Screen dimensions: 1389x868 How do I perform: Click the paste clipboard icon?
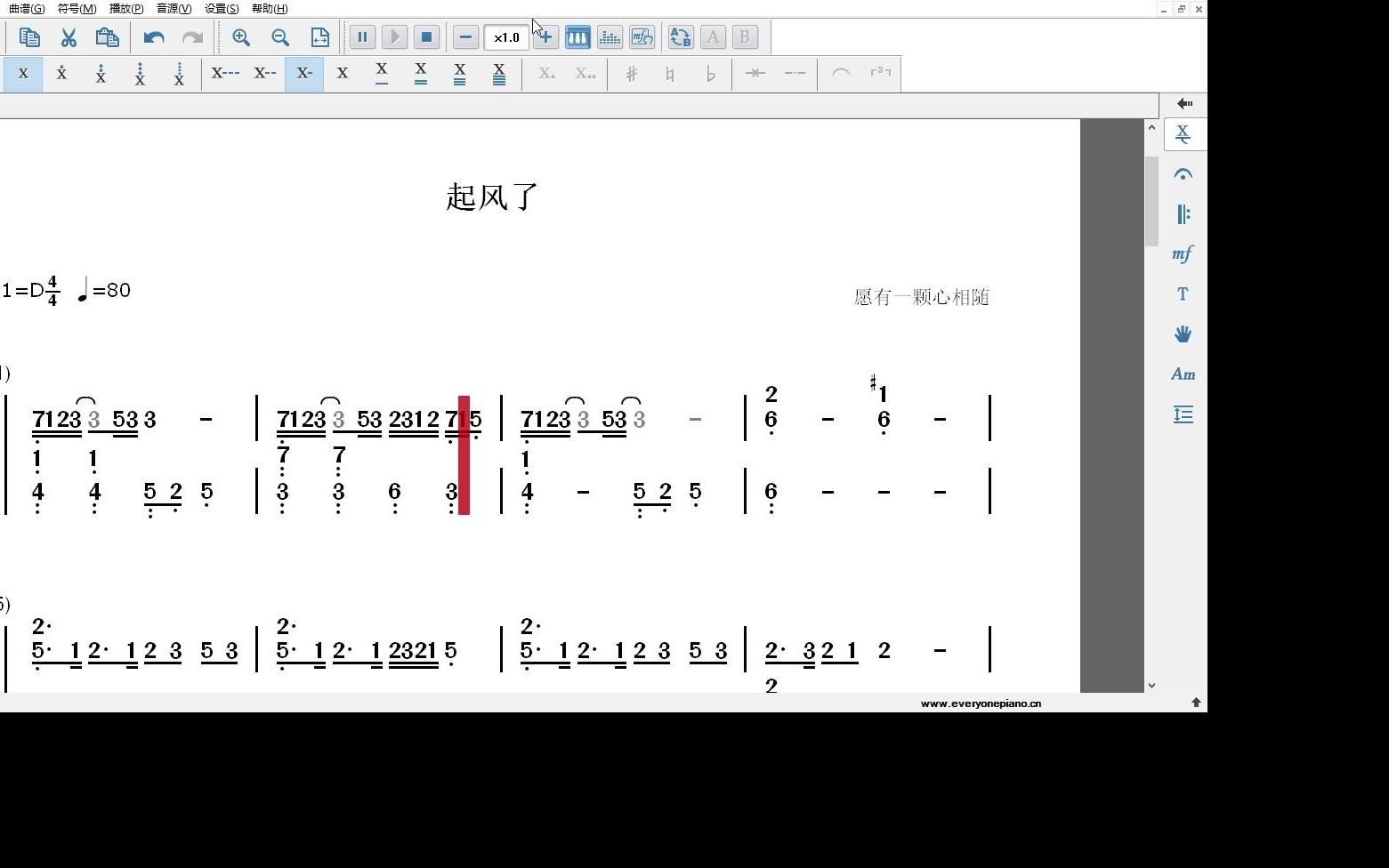[x=107, y=37]
